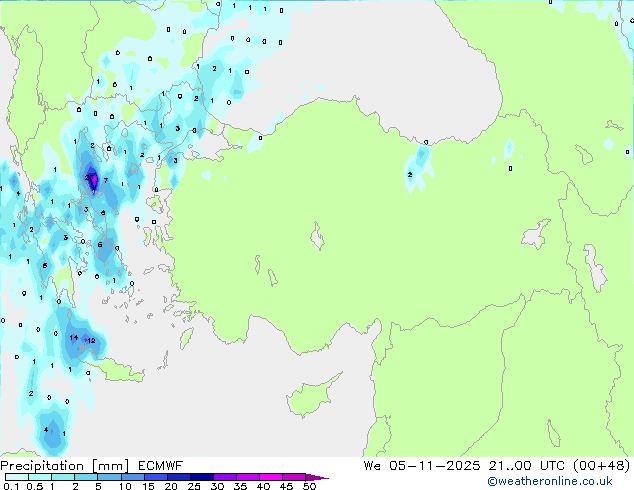The height and width of the screenshot is (490, 634).
Task: Click the 5–10 mm legend color box
Action: pos(109,477)
